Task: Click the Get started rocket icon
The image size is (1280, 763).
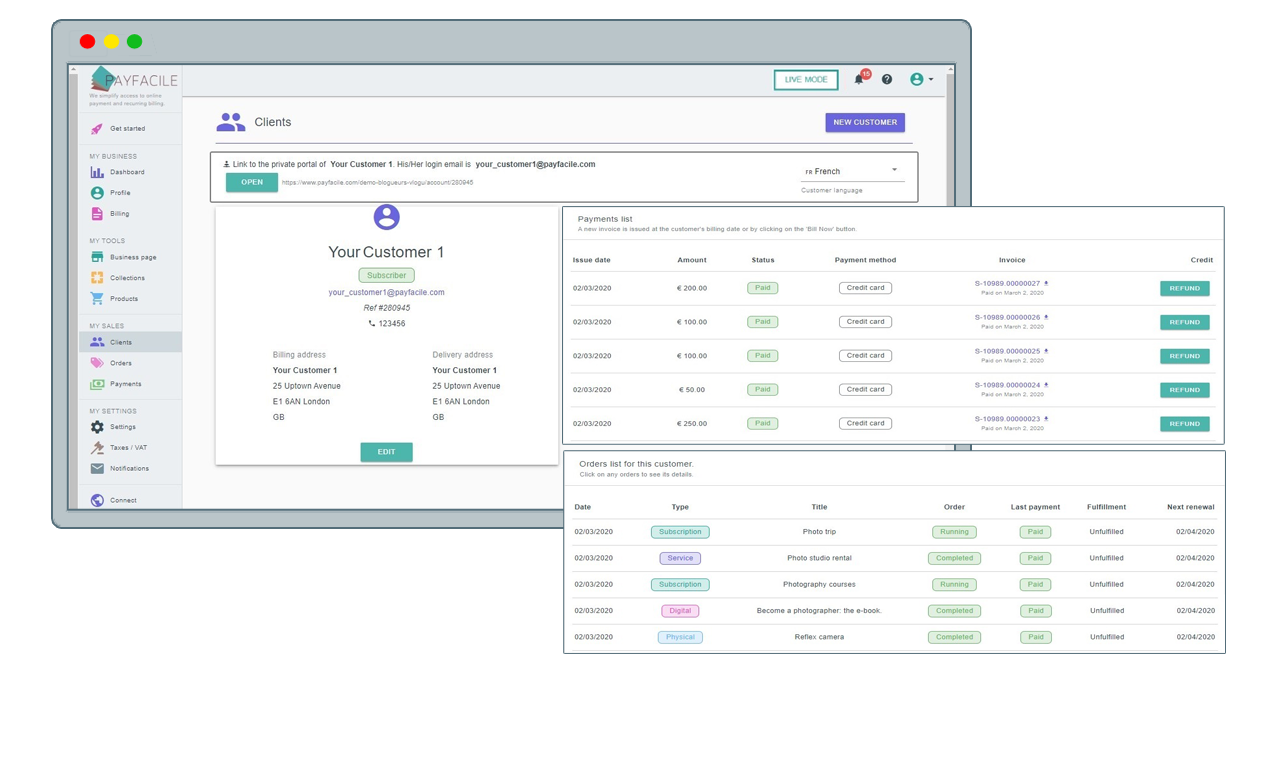Action: point(97,129)
